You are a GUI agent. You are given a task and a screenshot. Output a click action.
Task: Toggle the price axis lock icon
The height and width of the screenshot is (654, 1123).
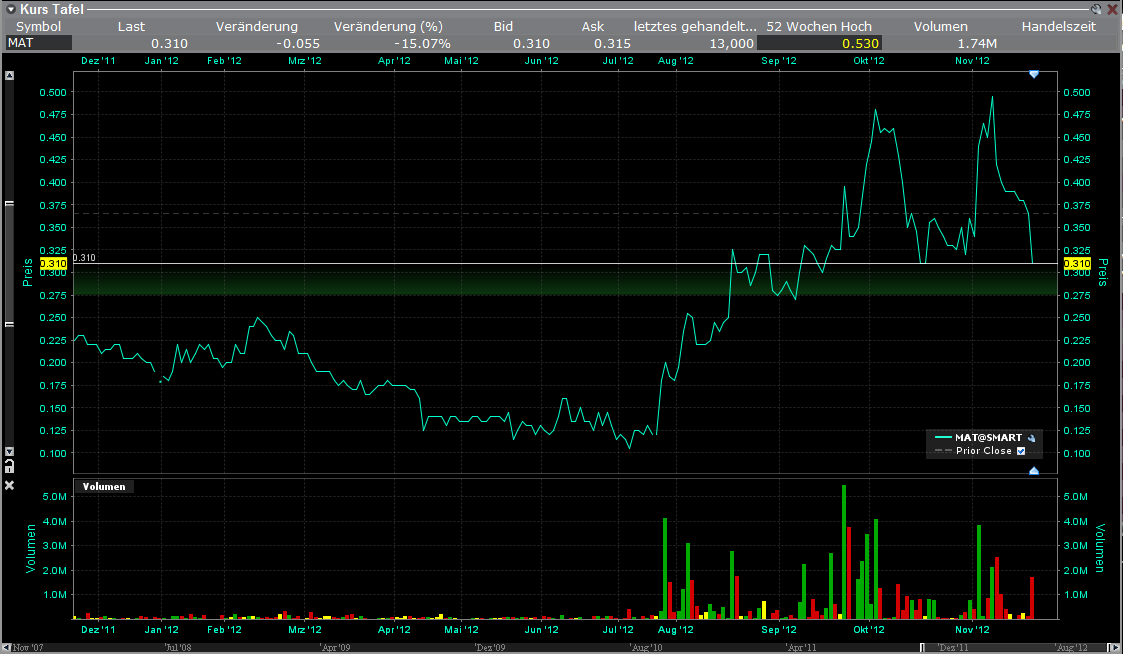(9, 466)
